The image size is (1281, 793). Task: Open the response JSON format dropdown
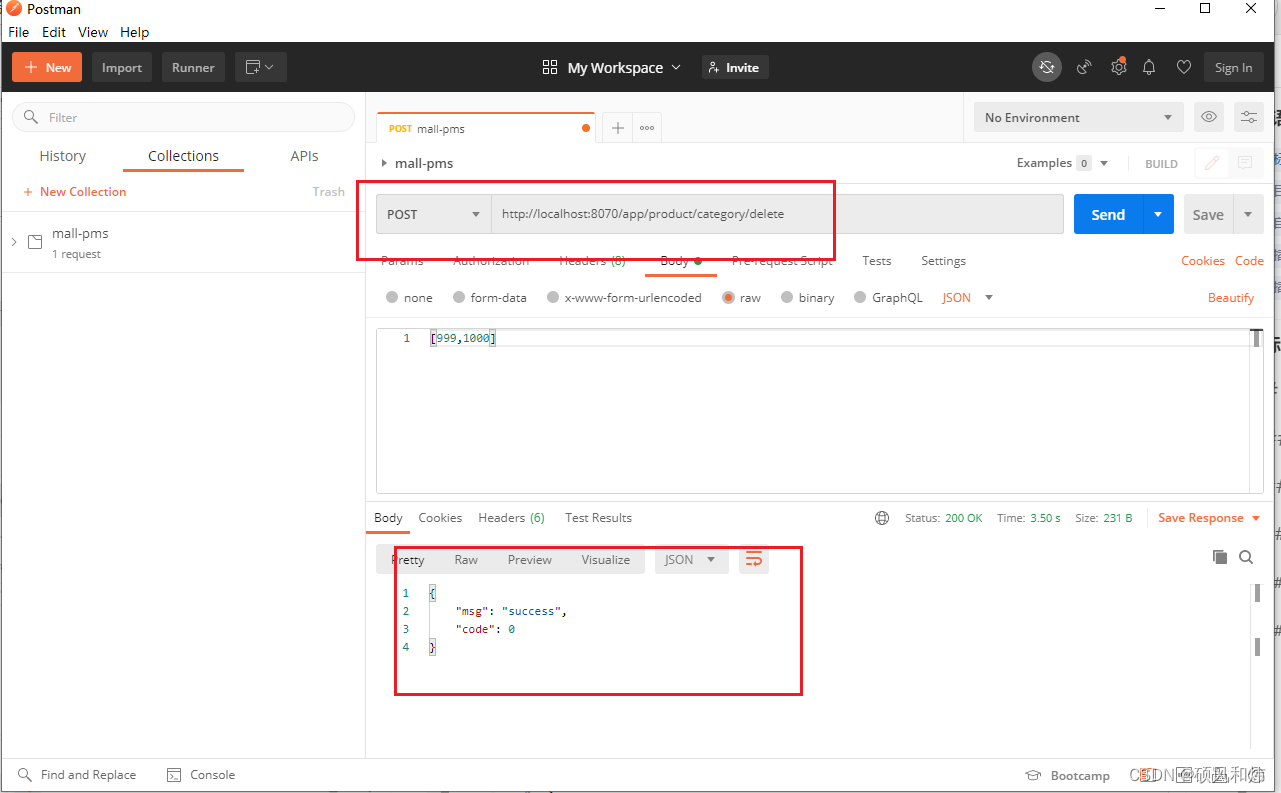691,559
